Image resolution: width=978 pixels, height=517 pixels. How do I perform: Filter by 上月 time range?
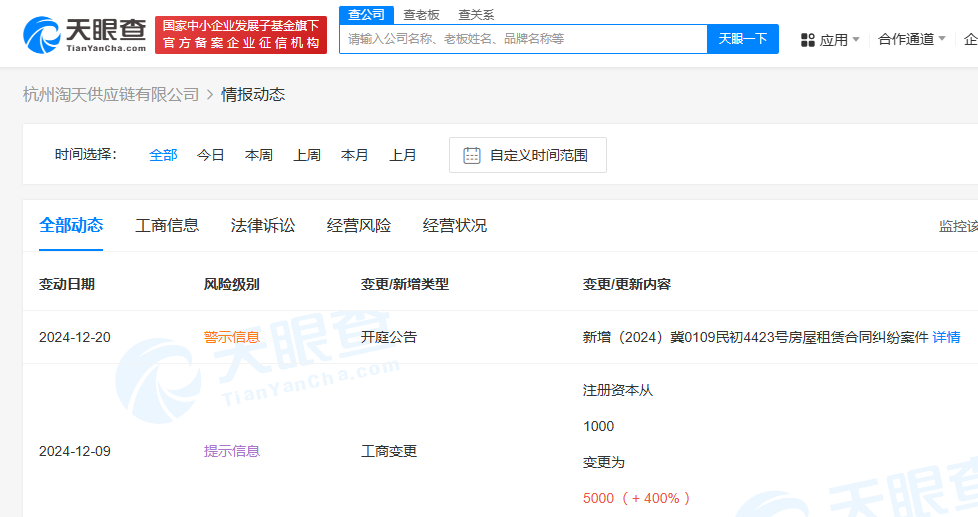[x=403, y=155]
